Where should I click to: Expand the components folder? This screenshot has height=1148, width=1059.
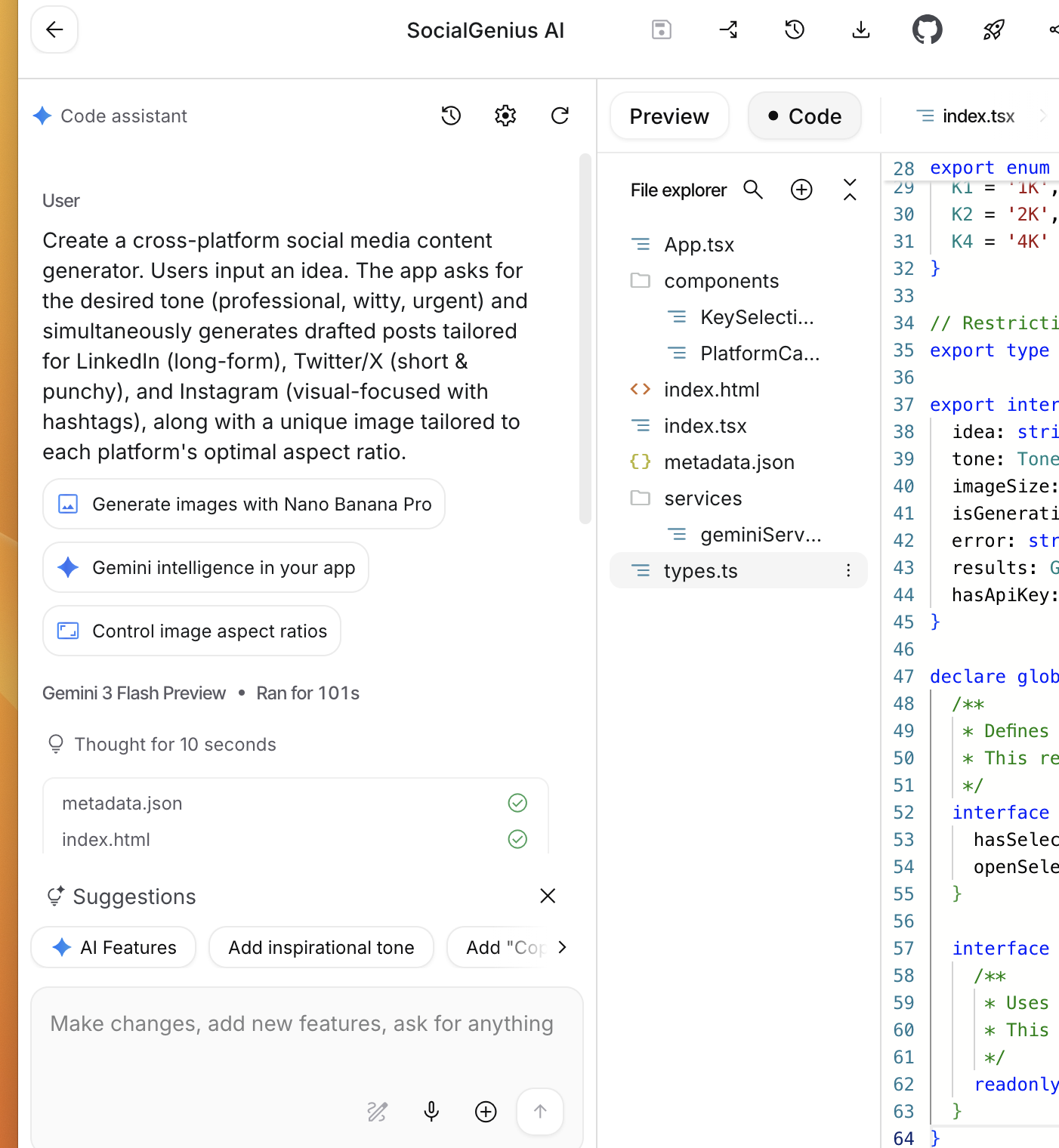721,281
